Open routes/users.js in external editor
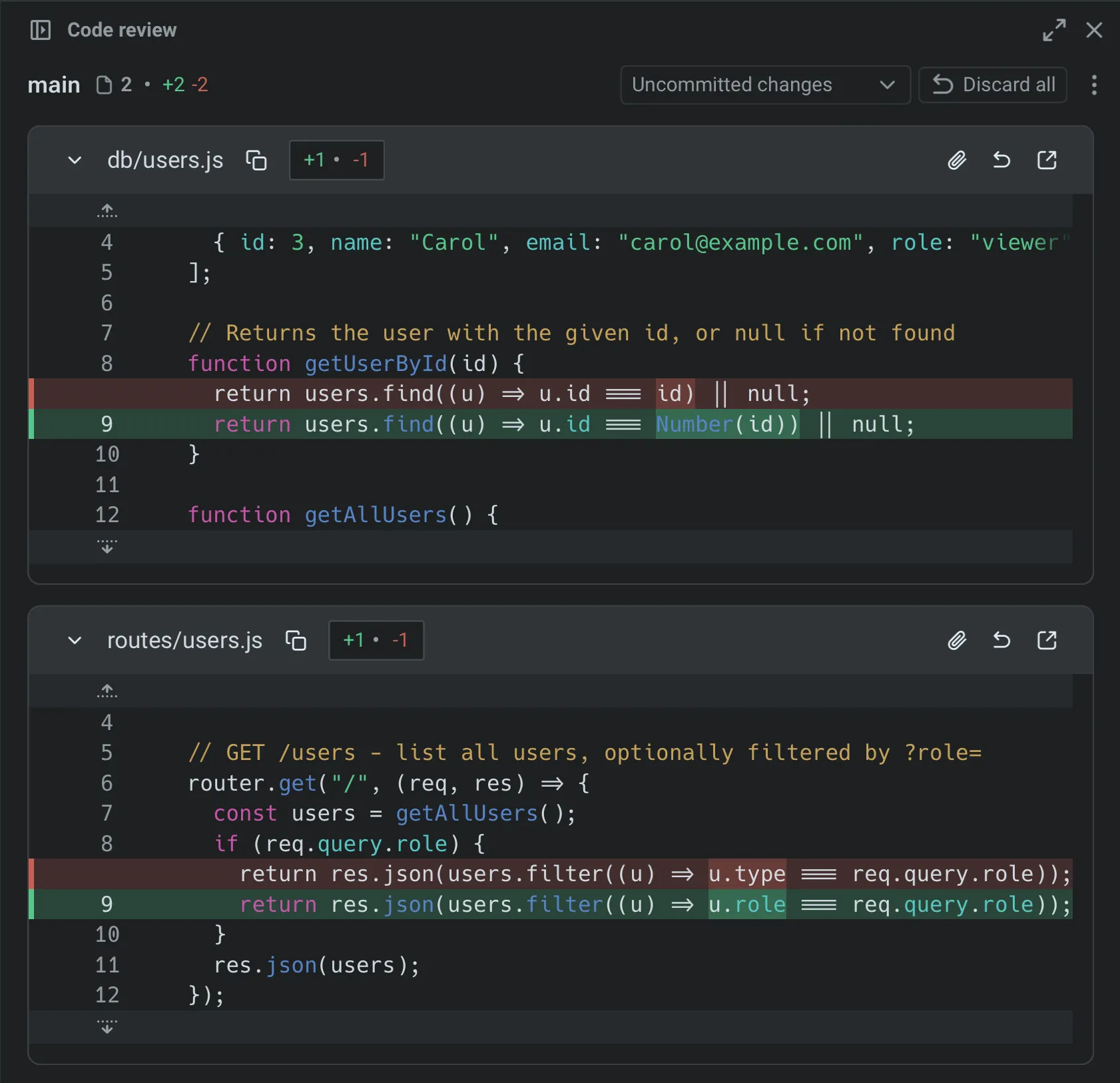The height and width of the screenshot is (1083, 1120). click(x=1047, y=640)
